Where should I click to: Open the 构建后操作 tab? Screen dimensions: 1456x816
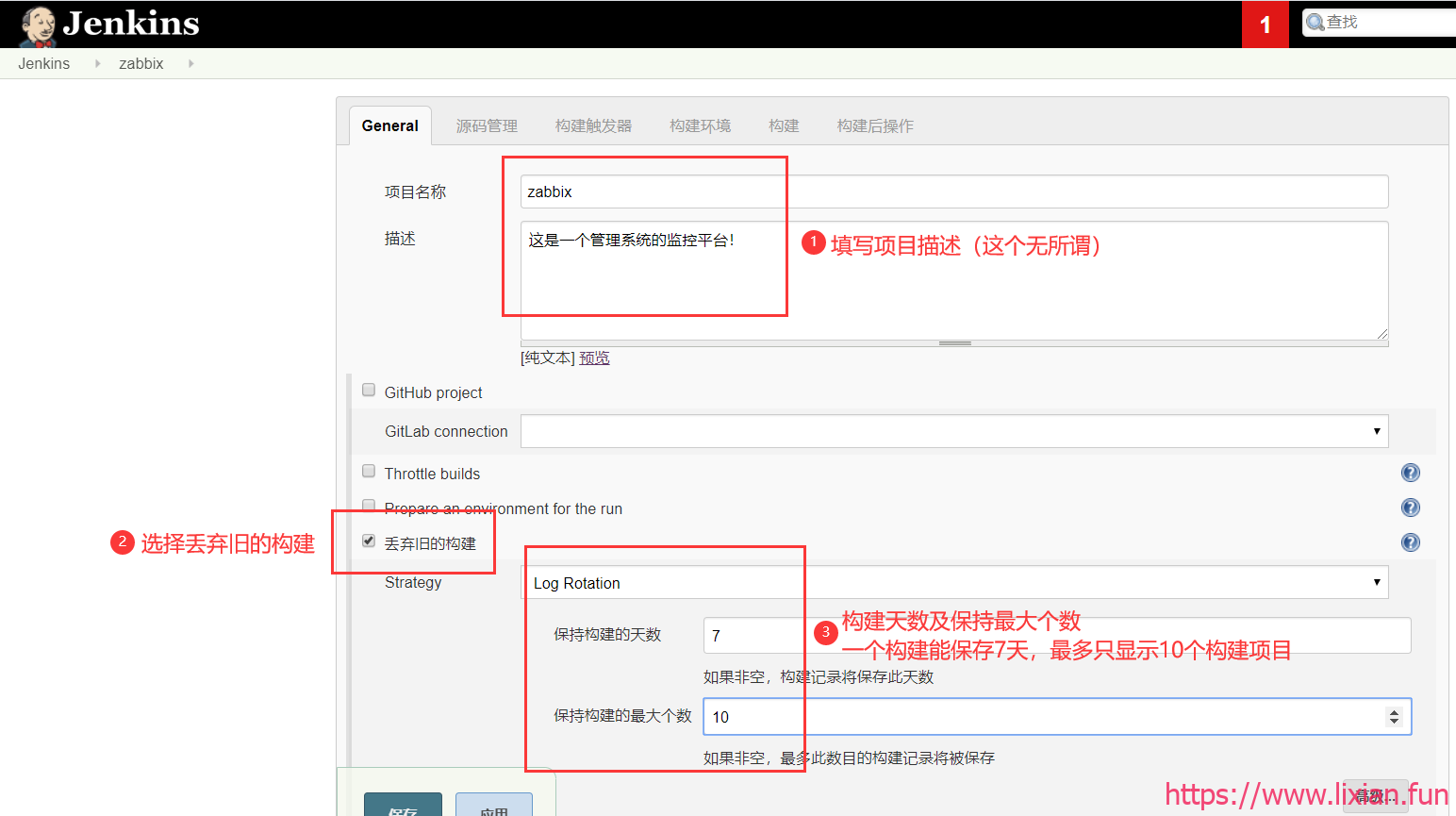(x=875, y=125)
